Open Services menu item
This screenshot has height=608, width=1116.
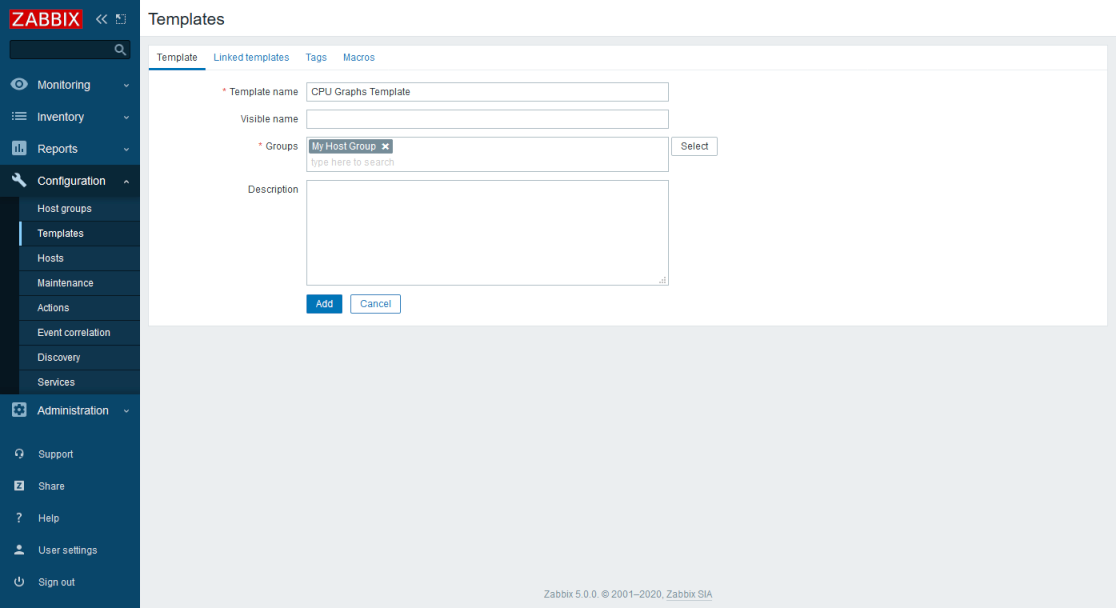click(80, 382)
